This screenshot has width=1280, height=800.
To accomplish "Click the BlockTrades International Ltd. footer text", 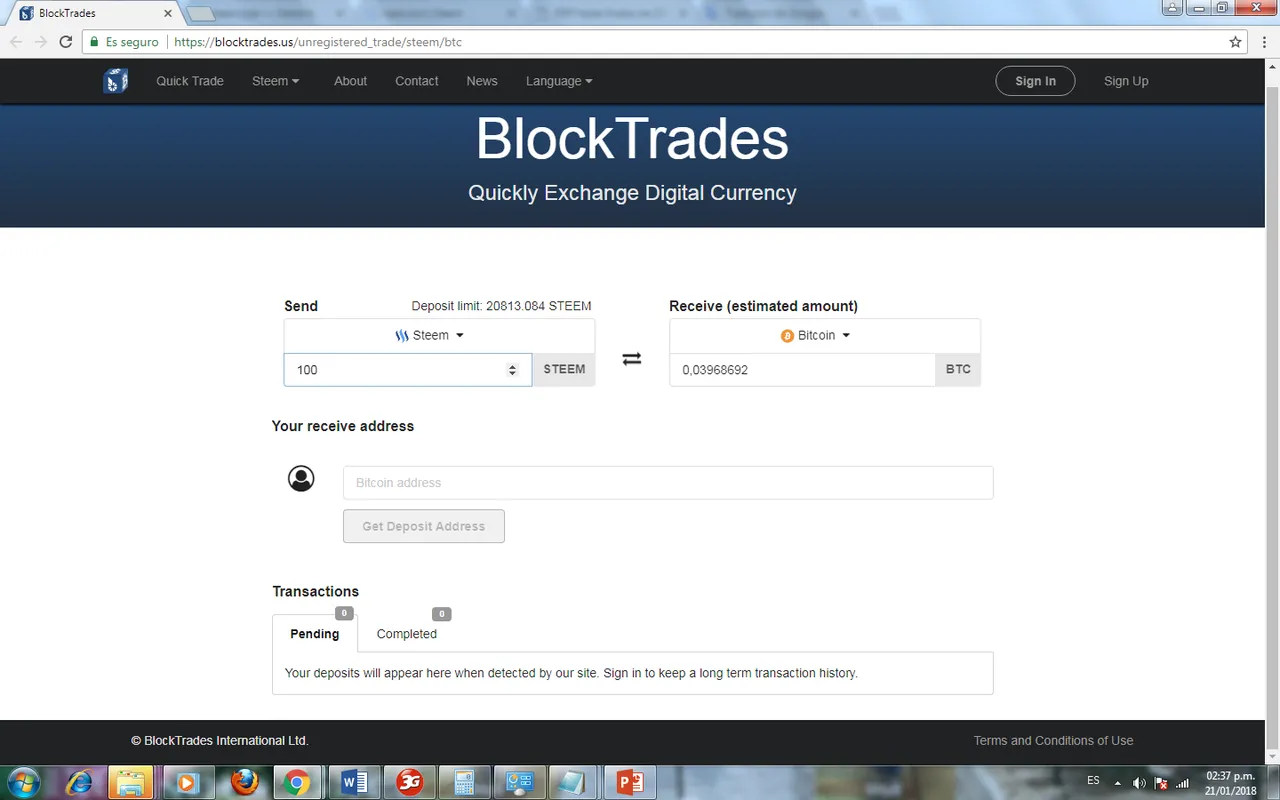I will pos(220,741).
